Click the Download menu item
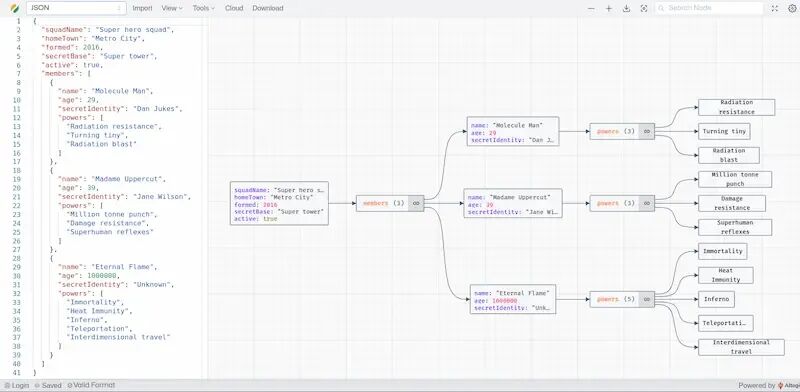The height and width of the screenshot is (392, 800). tap(268, 8)
